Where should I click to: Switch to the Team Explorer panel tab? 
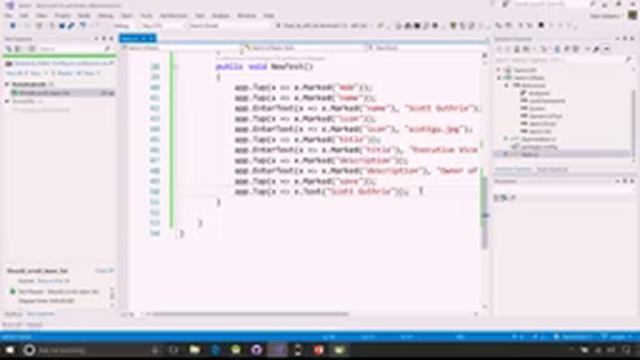click(x=552, y=169)
